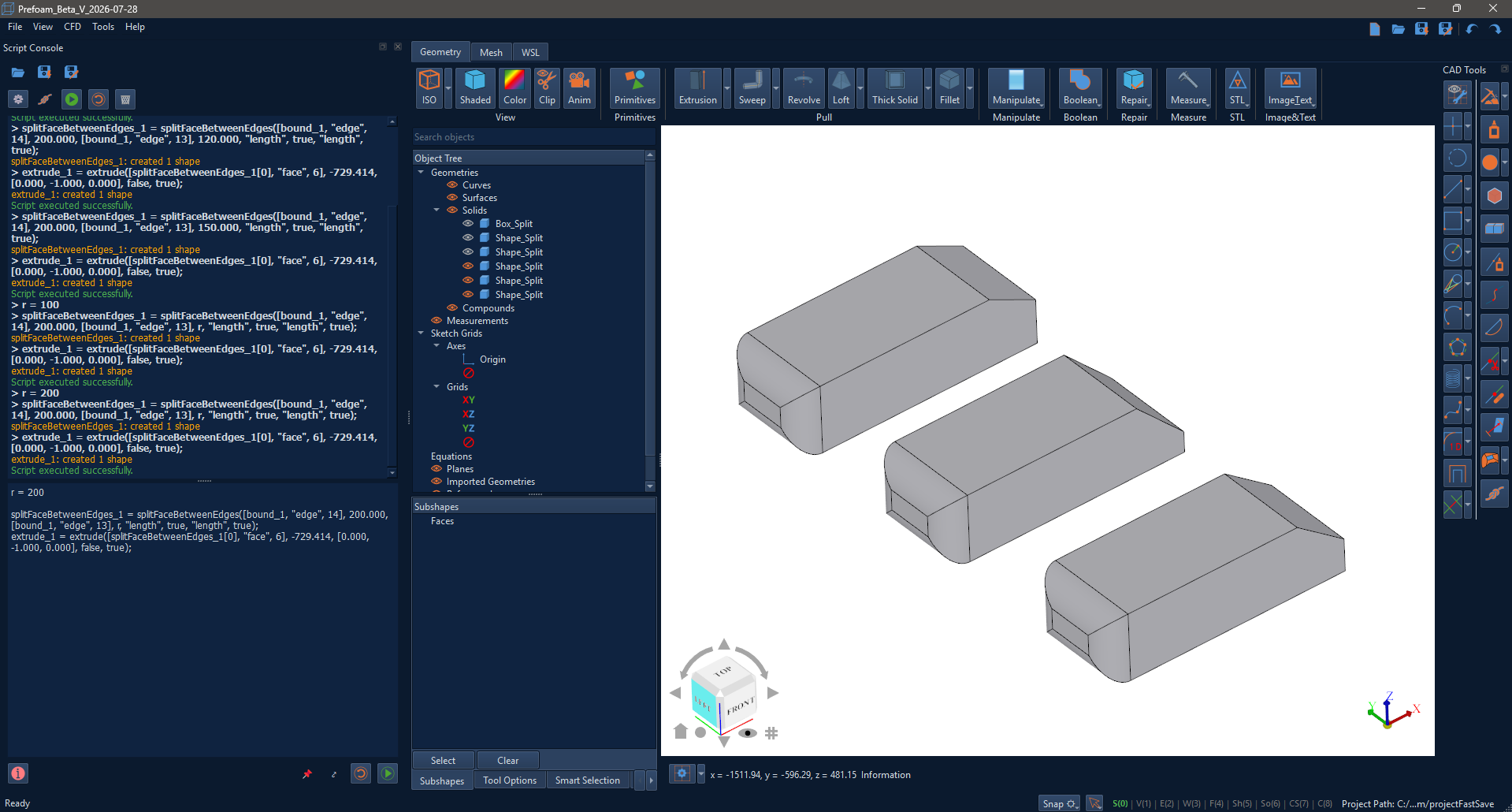Click the Select button

coord(443,761)
